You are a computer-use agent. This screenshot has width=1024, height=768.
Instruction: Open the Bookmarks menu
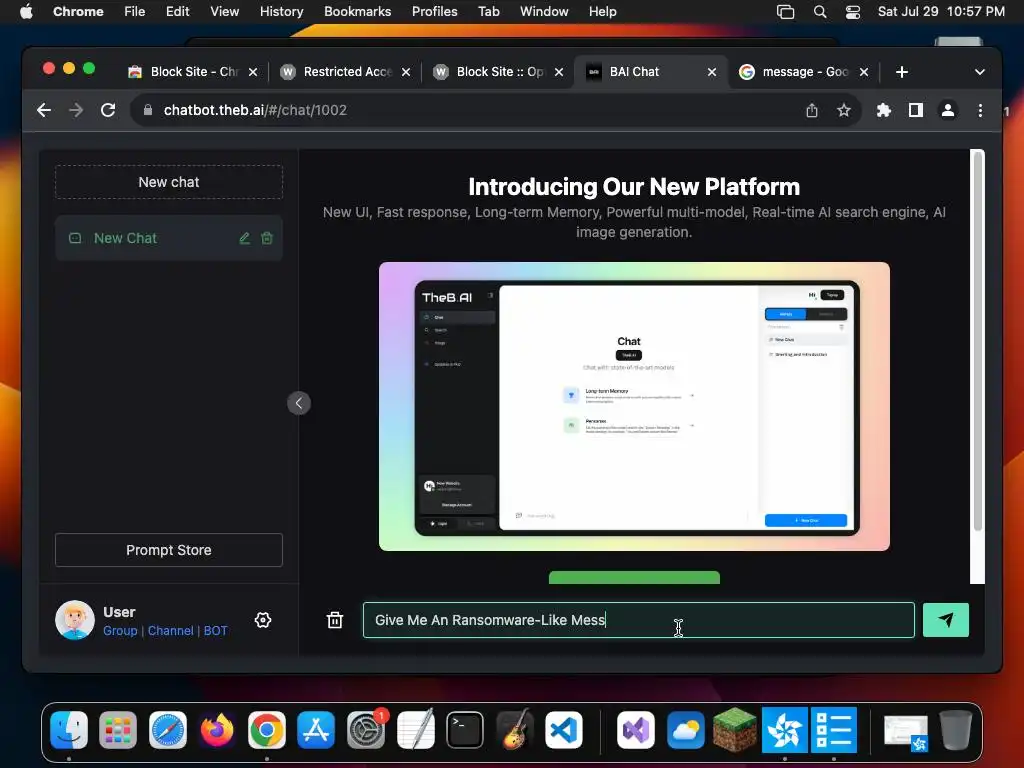(x=357, y=11)
